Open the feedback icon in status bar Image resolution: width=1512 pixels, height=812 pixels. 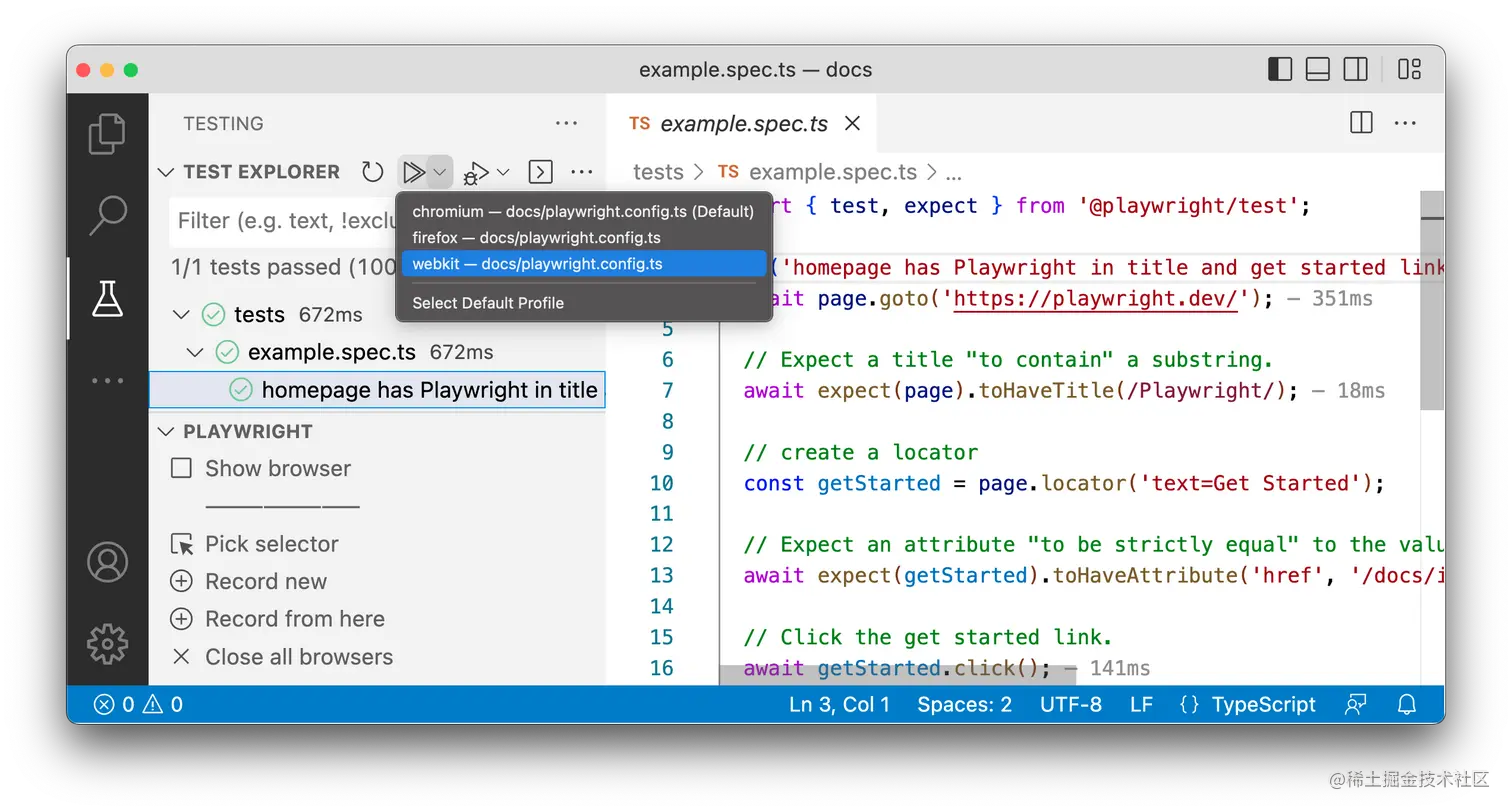(1355, 704)
